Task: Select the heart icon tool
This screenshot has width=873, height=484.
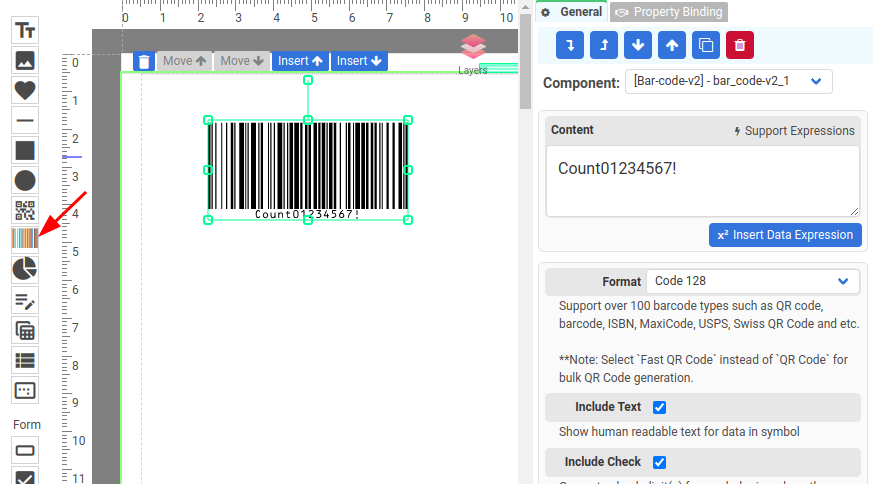Action: [x=25, y=90]
